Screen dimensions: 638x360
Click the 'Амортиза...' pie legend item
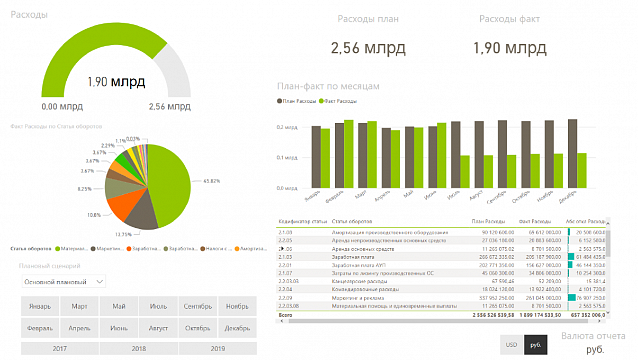pos(251,249)
